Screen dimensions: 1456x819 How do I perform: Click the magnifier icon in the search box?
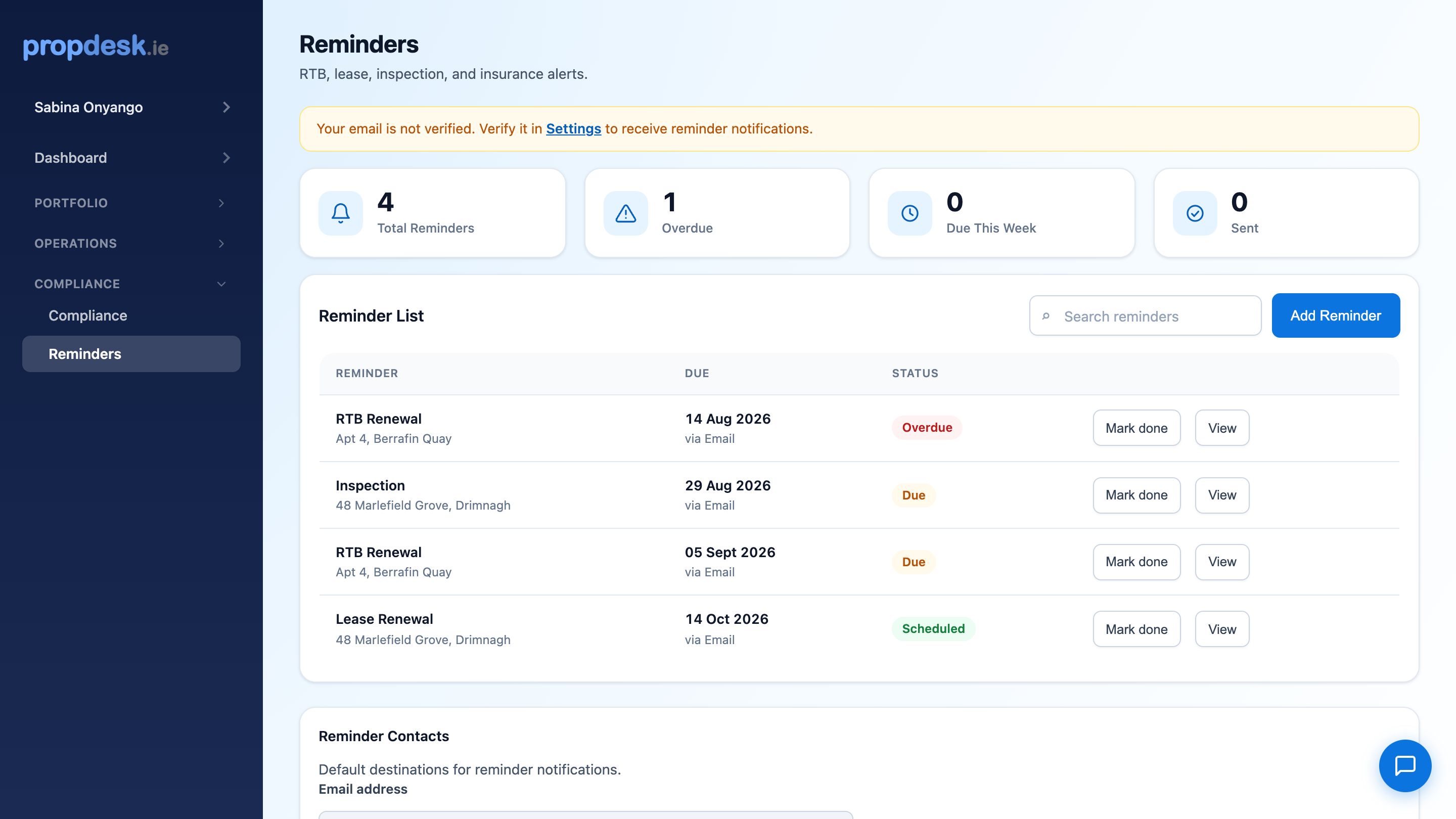1045,316
